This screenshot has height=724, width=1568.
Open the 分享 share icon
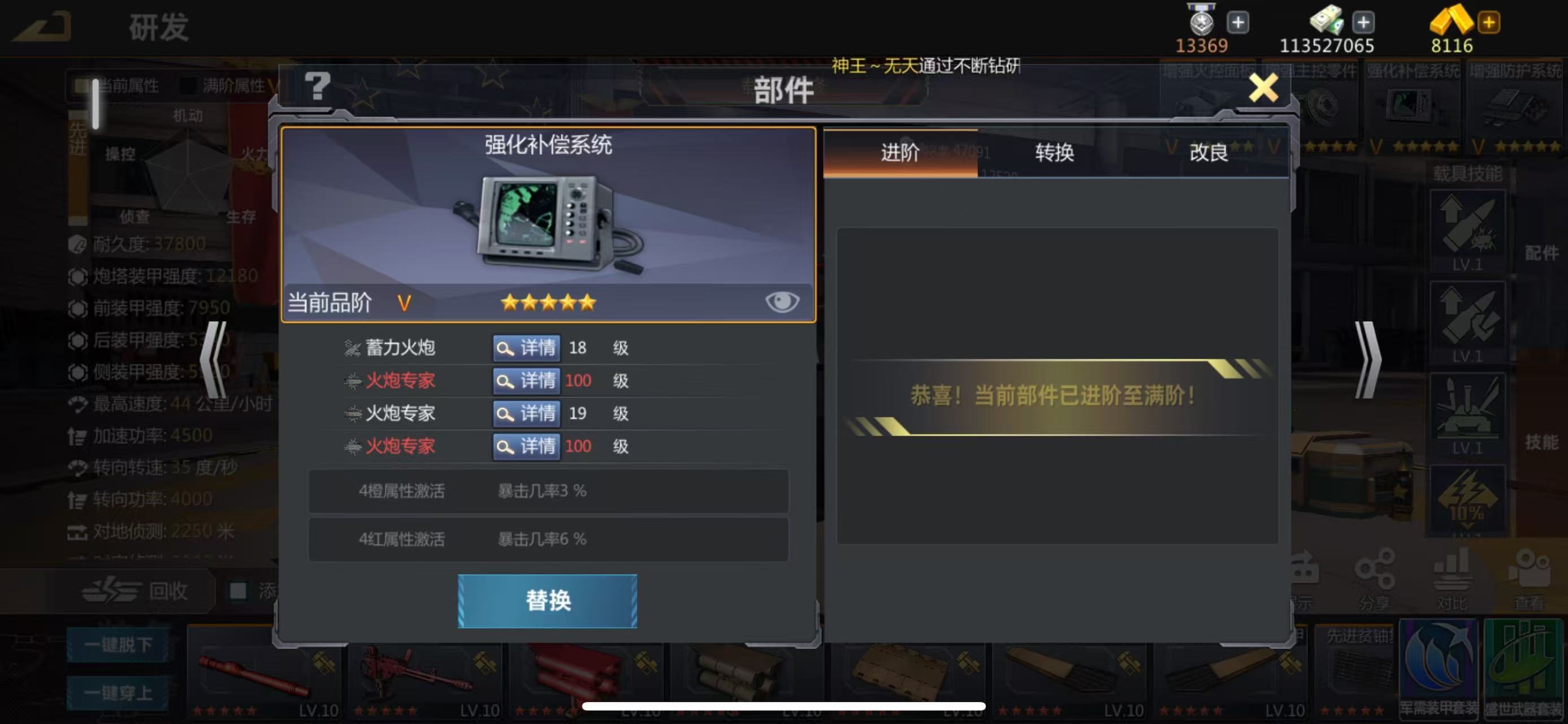click(x=1375, y=580)
